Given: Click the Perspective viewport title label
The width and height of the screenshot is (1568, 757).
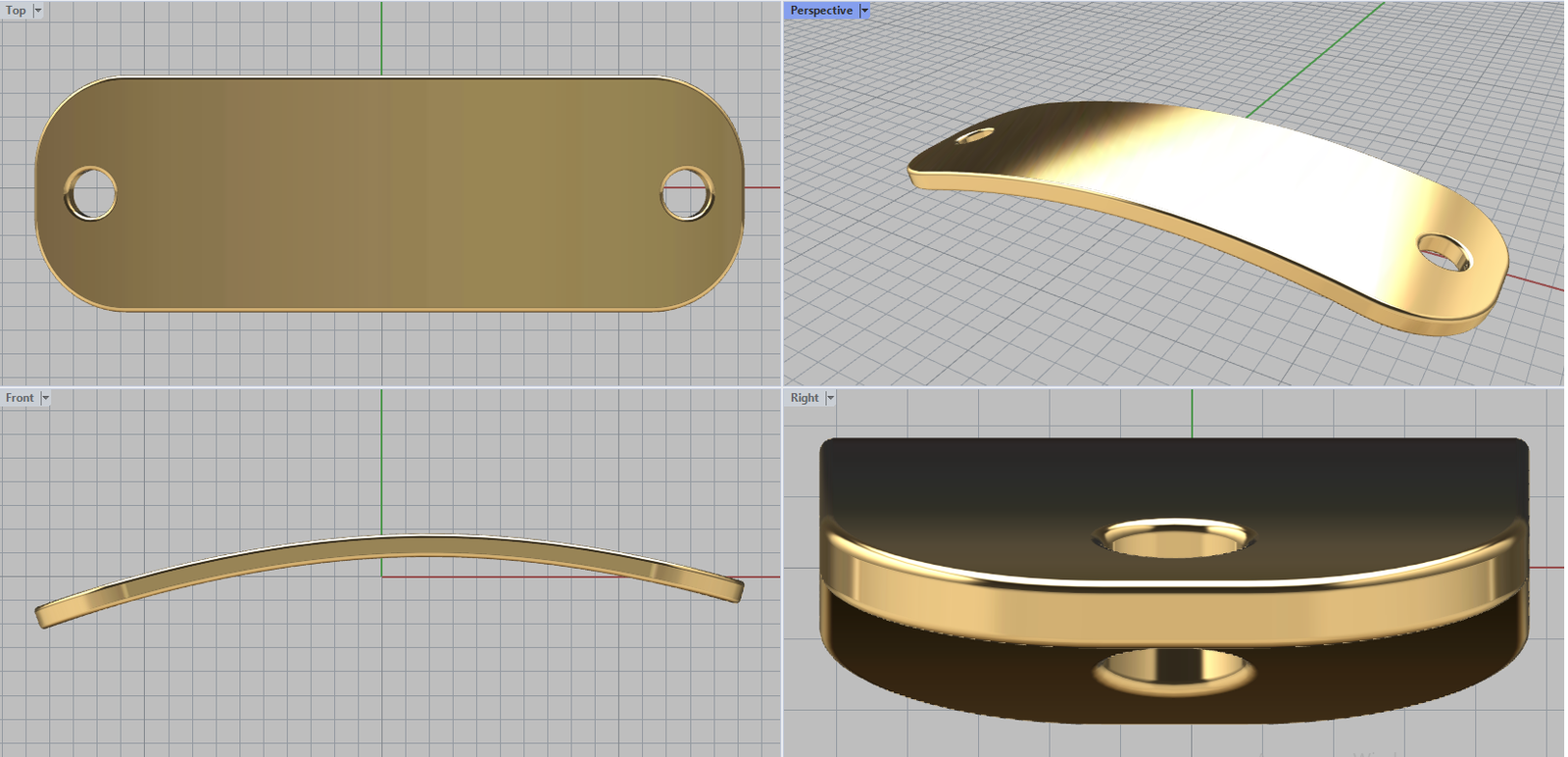Looking at the screenshot, I should [x=820, y=11].
